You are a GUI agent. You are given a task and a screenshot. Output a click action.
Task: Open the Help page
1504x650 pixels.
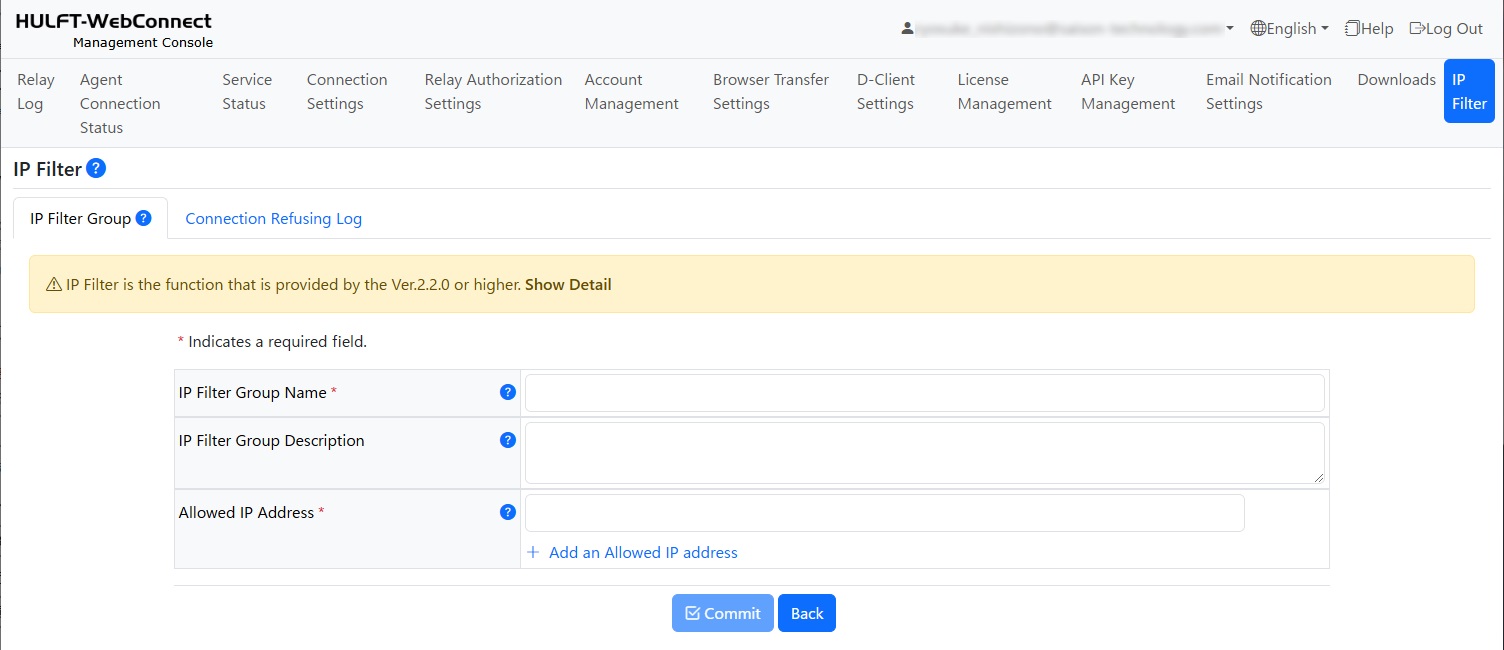point(1369,29)
